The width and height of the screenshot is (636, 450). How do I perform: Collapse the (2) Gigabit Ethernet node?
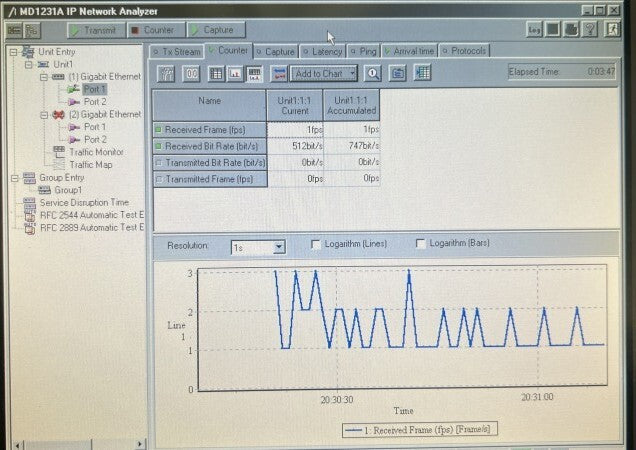coord(44,115)
